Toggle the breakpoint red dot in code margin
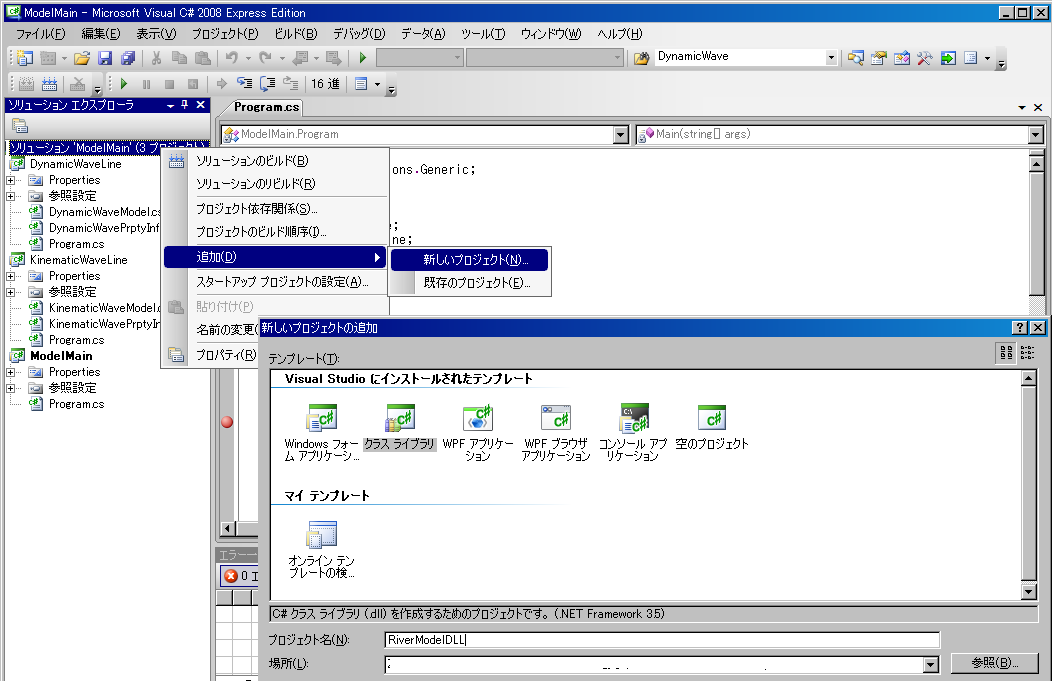 227,422
